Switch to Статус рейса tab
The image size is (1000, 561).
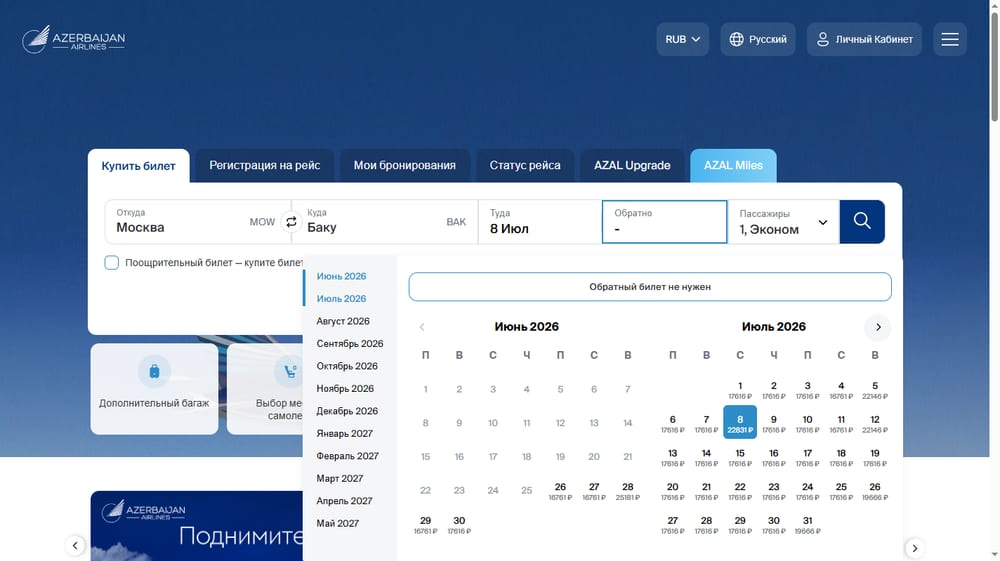click(x=525, y=166)
